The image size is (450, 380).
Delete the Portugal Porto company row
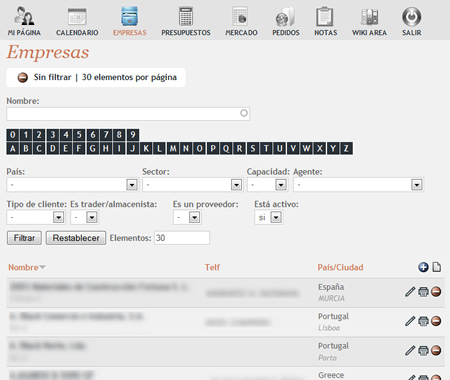(x=436, y=350)
